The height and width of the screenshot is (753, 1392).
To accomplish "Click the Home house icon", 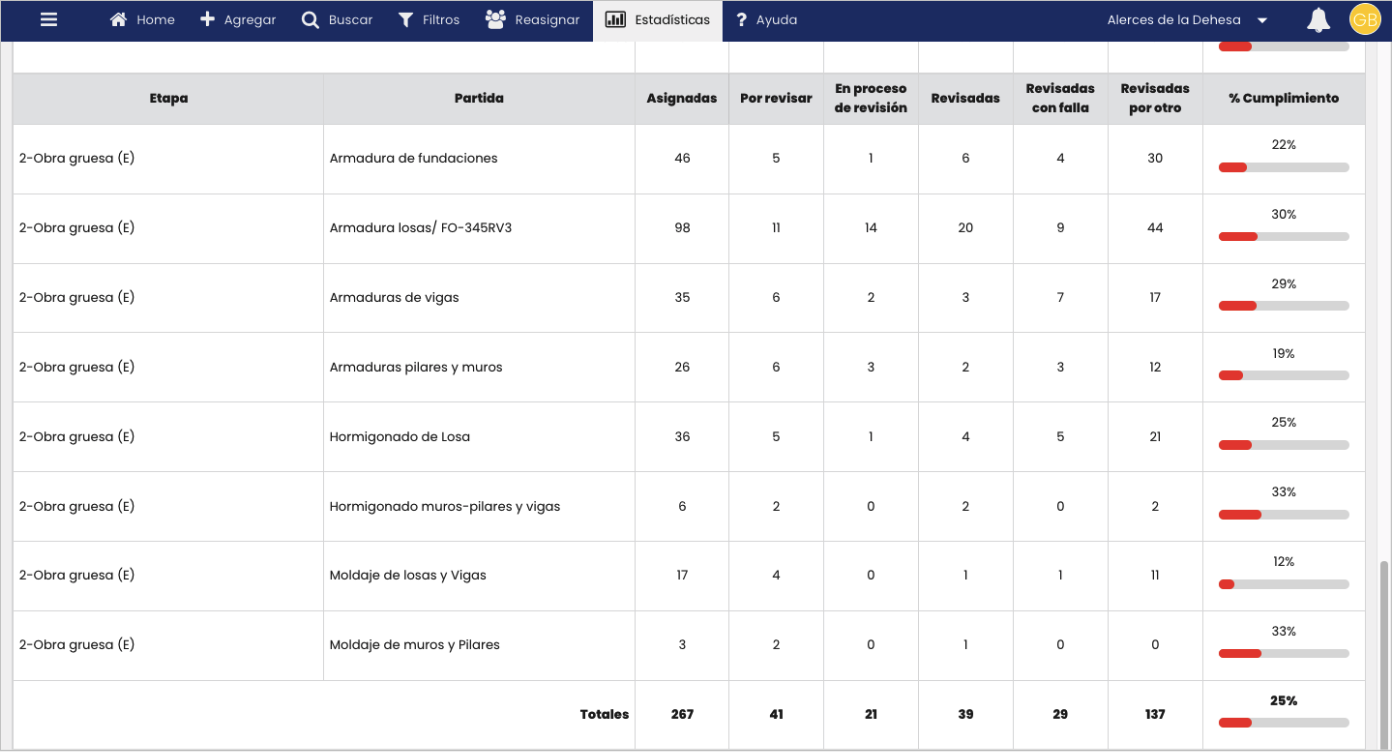I will (118, 20).
